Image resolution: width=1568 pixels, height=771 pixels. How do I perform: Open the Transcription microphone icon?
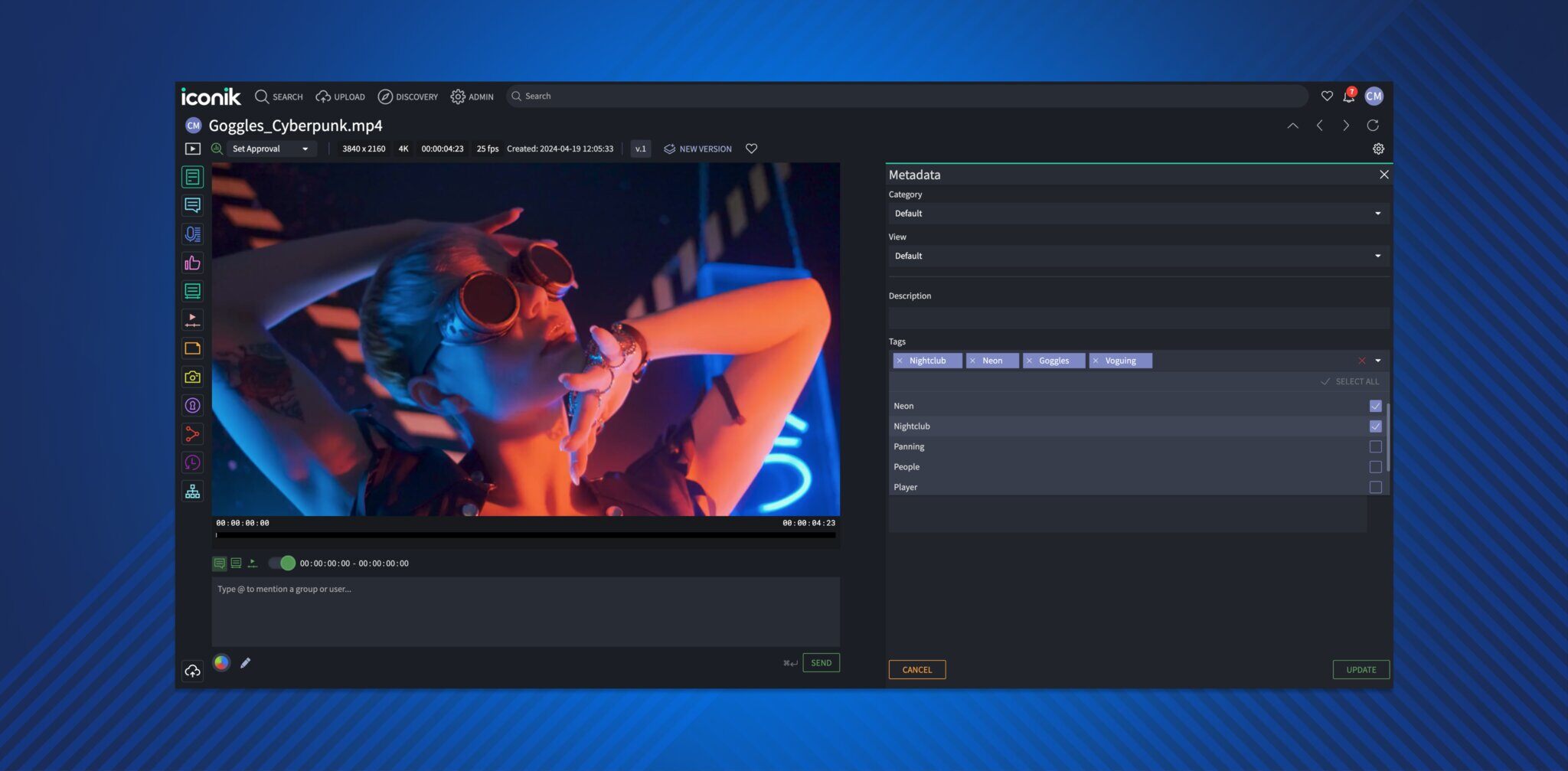[192, 234]
